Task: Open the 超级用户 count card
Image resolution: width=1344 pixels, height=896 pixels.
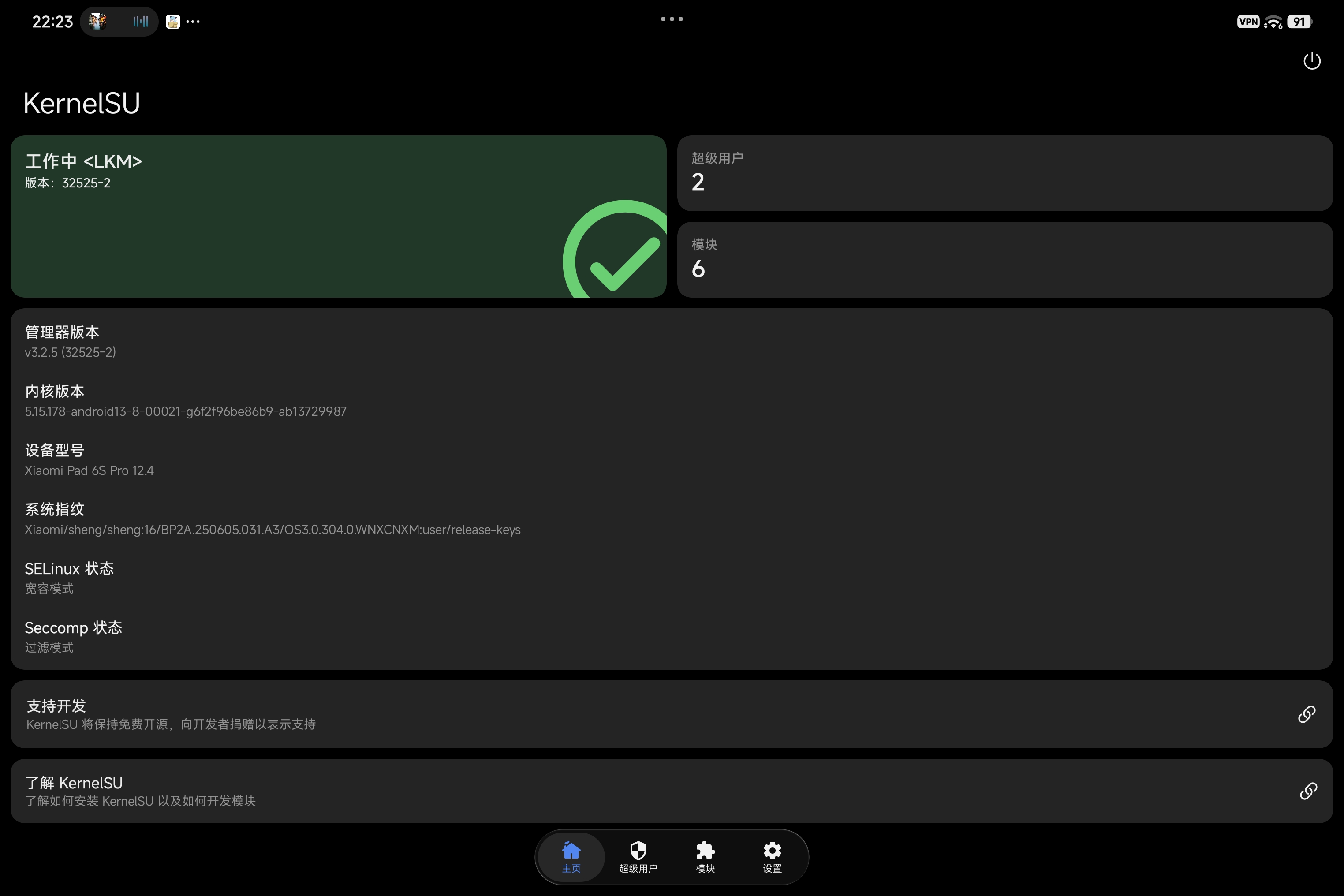Action: click(x=1004, y=173)
